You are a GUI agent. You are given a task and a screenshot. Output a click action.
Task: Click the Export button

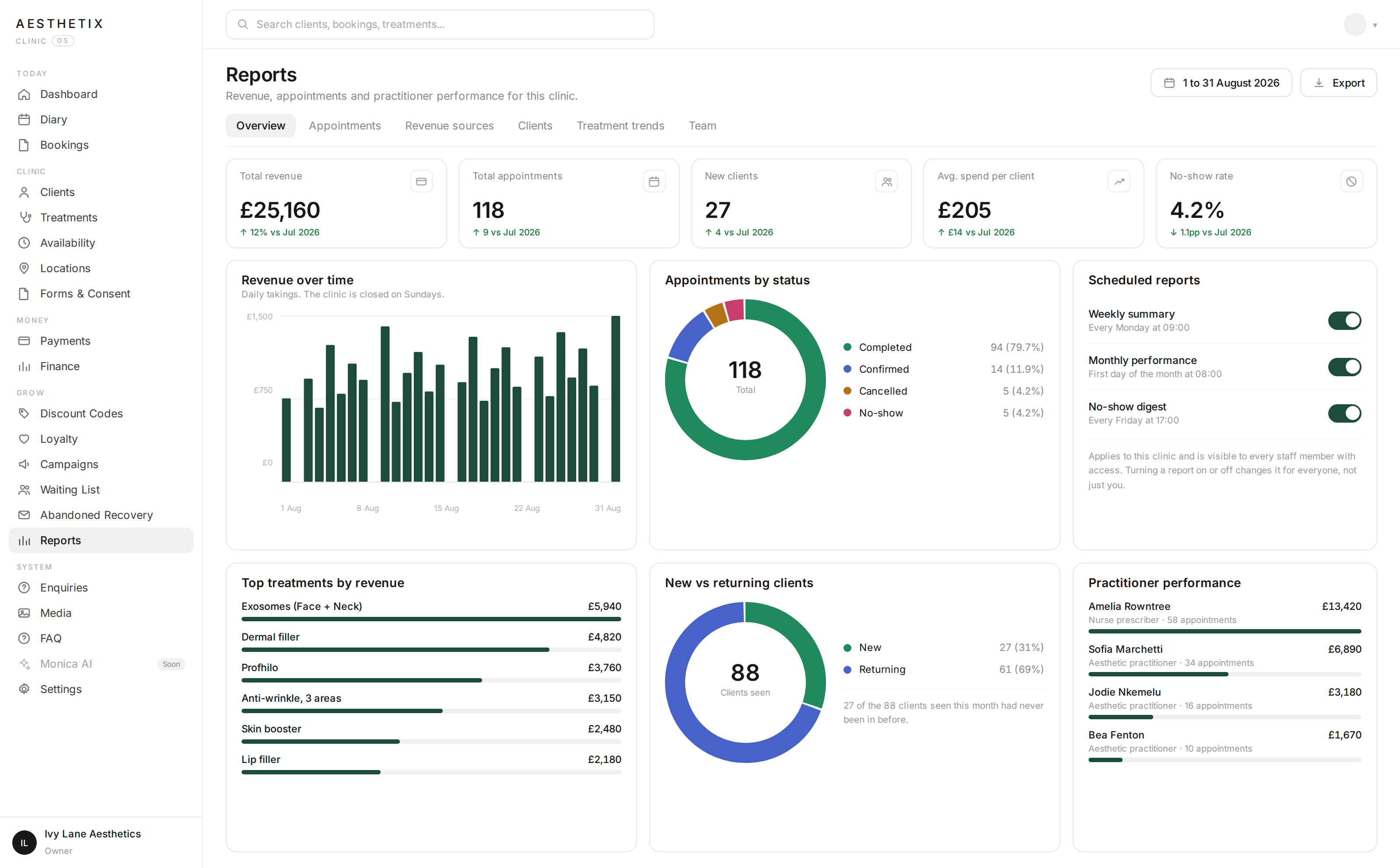coord(1338,83)
